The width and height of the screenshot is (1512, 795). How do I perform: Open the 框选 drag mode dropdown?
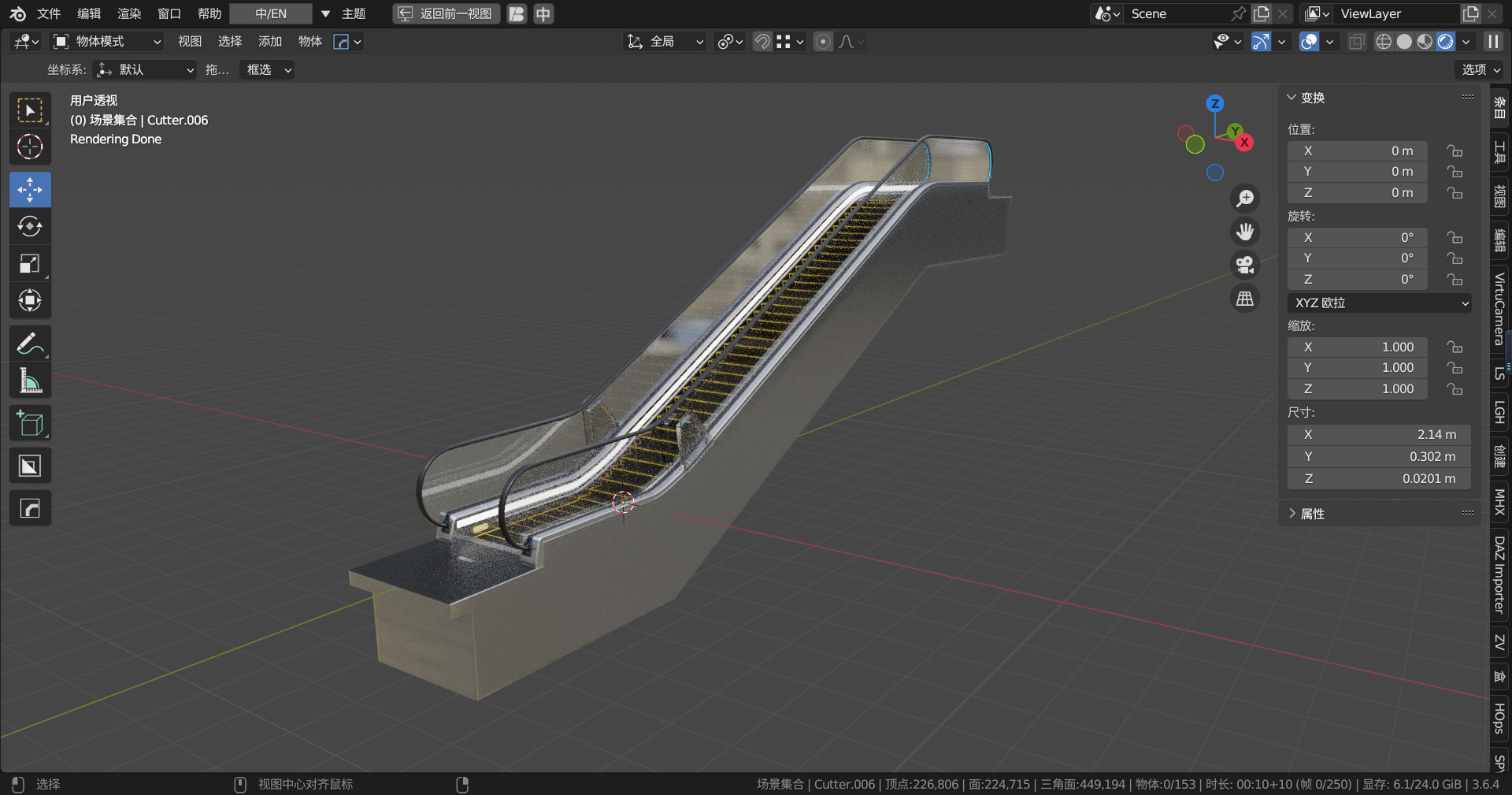[x=268, y=69]
